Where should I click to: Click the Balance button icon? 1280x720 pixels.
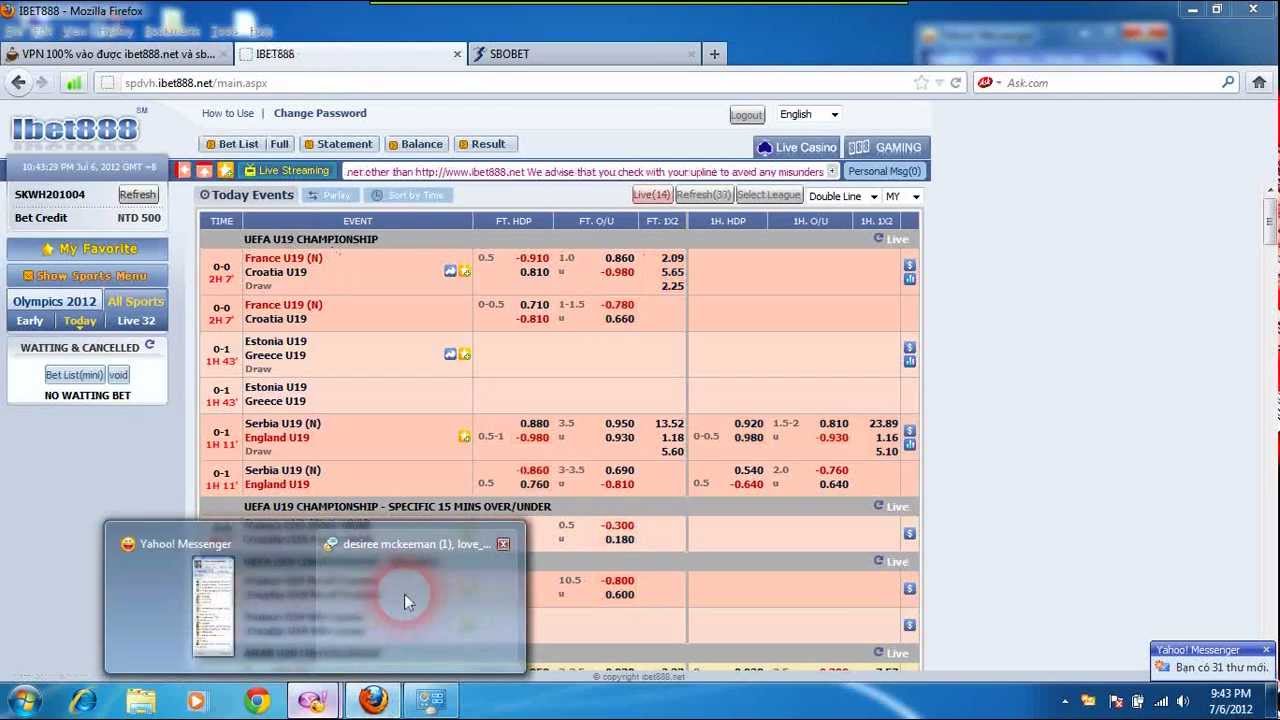pos(393,144)
